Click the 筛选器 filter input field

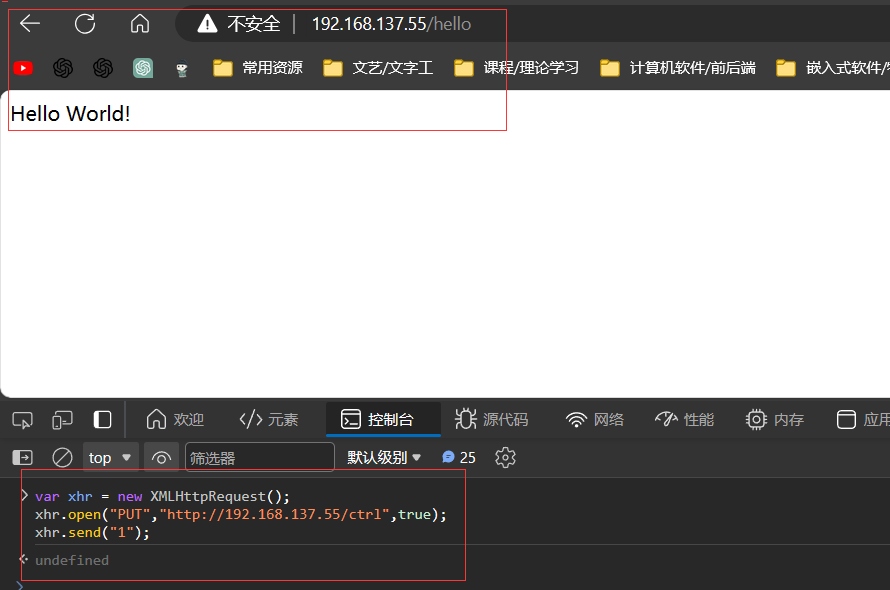pyautogui.click(x=260, y=458)
